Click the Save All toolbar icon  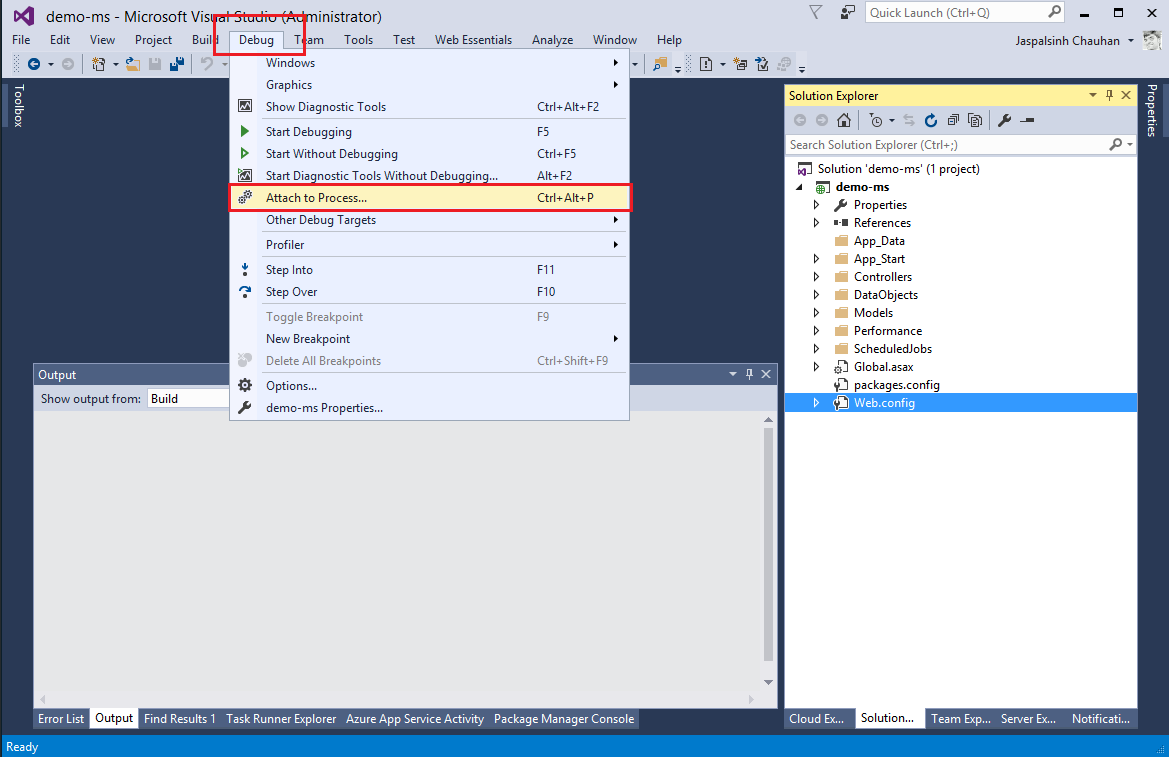[x=177, y=64]
